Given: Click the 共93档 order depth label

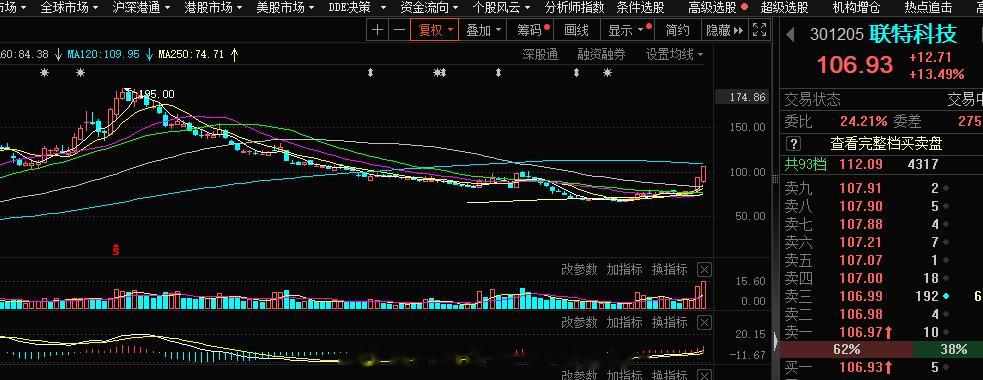Looking at the screenshot, I should pyautogui.click(x=806, y=164).
